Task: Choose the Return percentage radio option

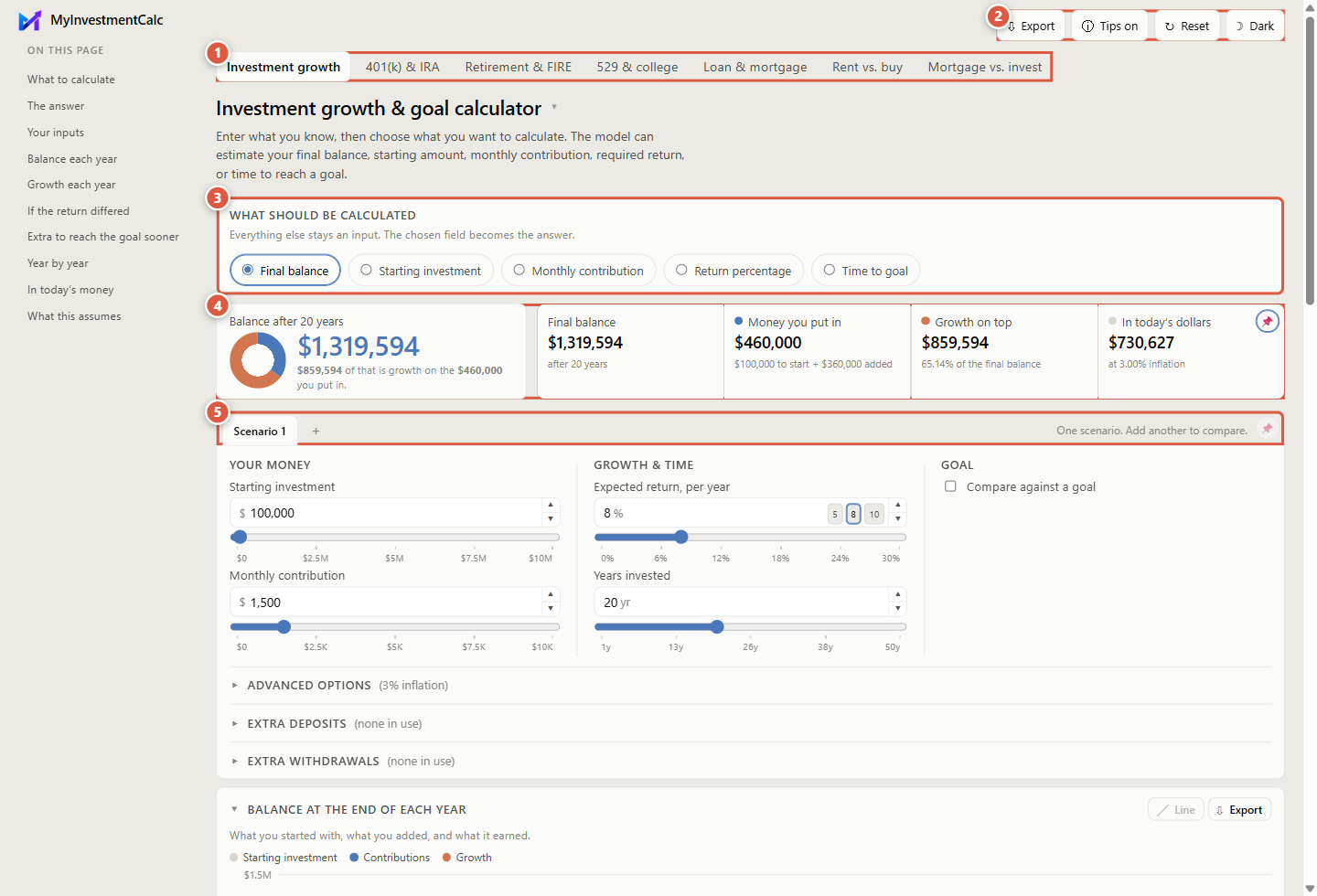Action: coord(733,271)
